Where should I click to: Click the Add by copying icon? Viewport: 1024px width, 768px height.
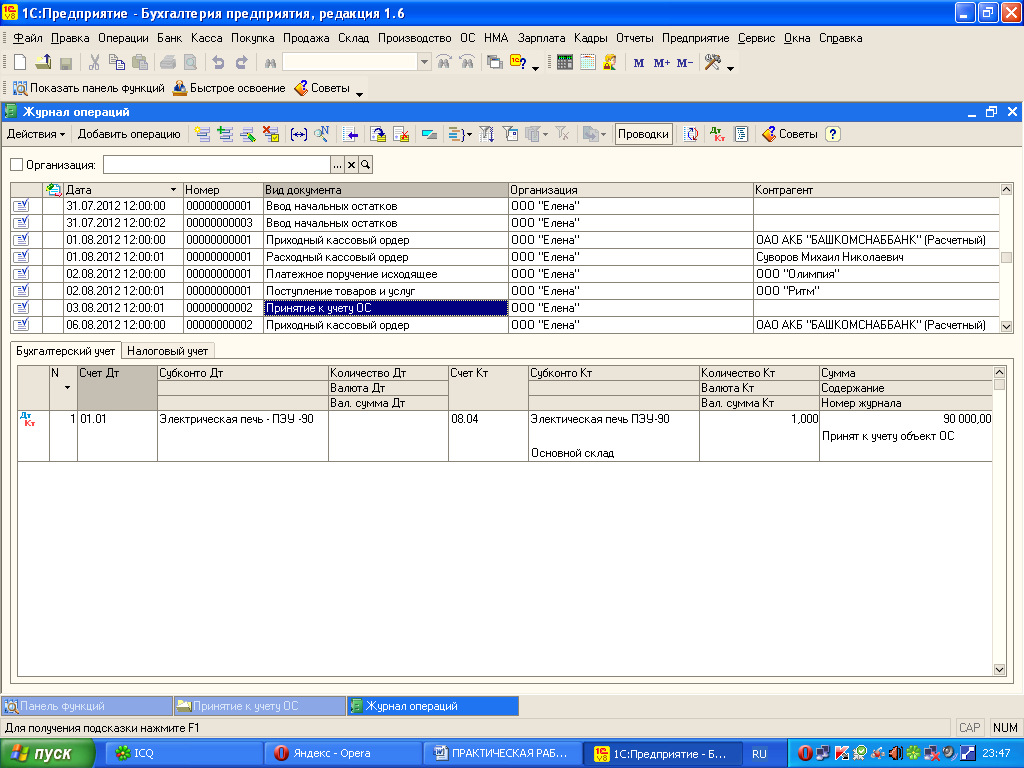point(225,135)
